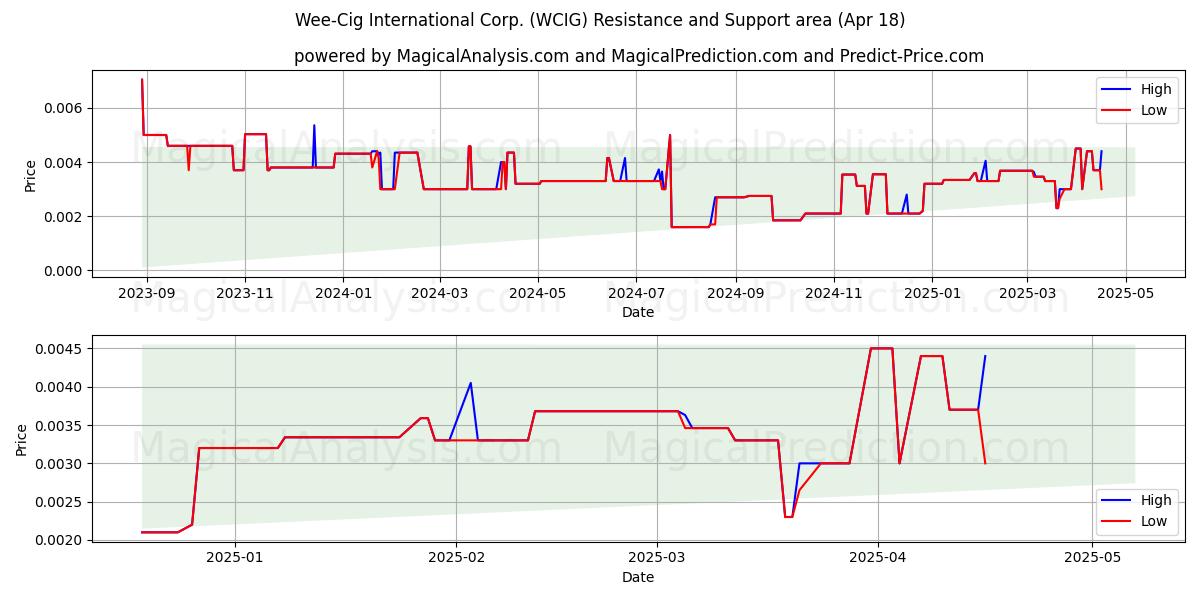Click the 2024-05 x-axis tick label

[x=538, y=293]
